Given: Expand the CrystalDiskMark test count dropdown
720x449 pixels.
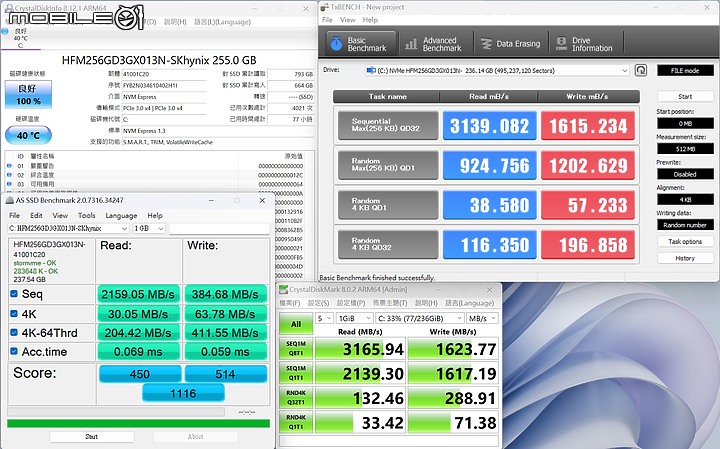Looking at the screenshot, I should click(x=324, y=318).
